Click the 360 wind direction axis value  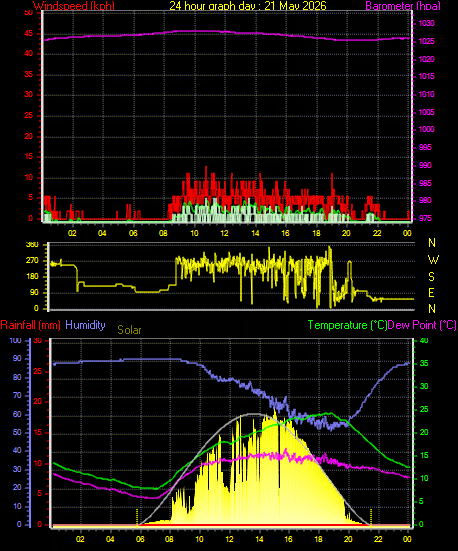[x=32, y=245]
